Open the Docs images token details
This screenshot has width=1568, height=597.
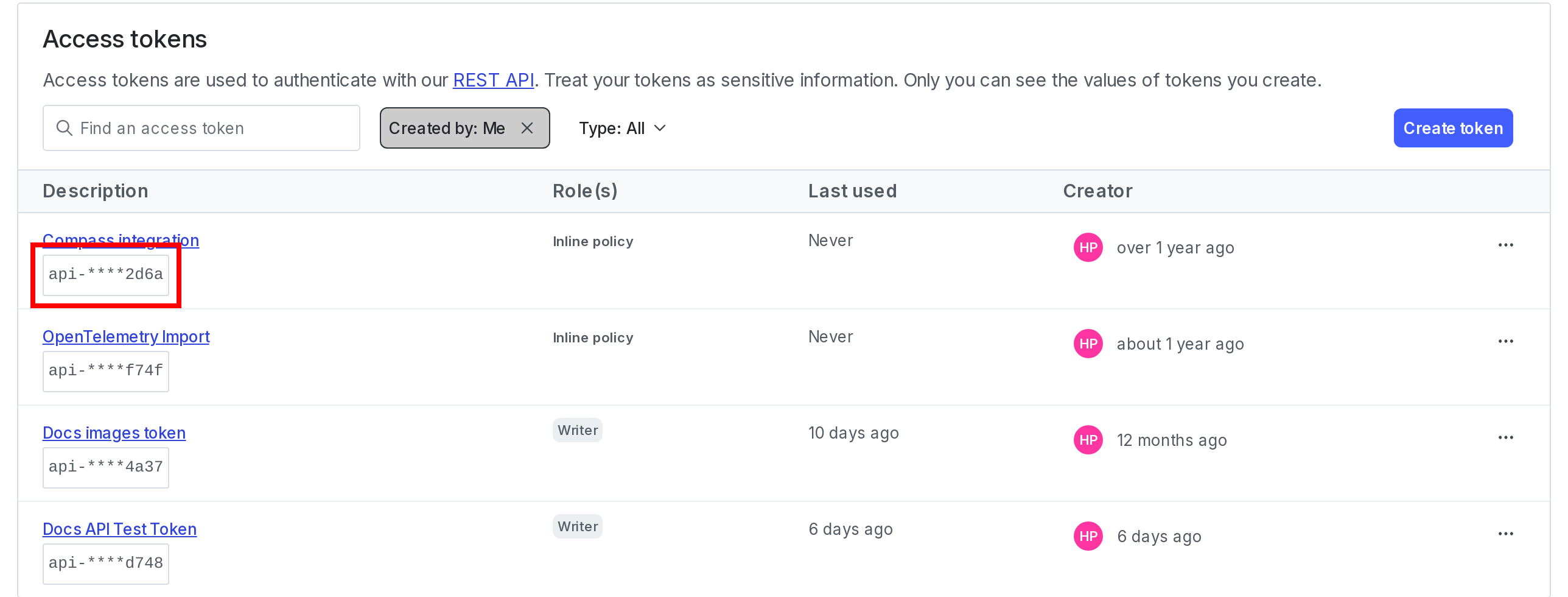[114, 433]
